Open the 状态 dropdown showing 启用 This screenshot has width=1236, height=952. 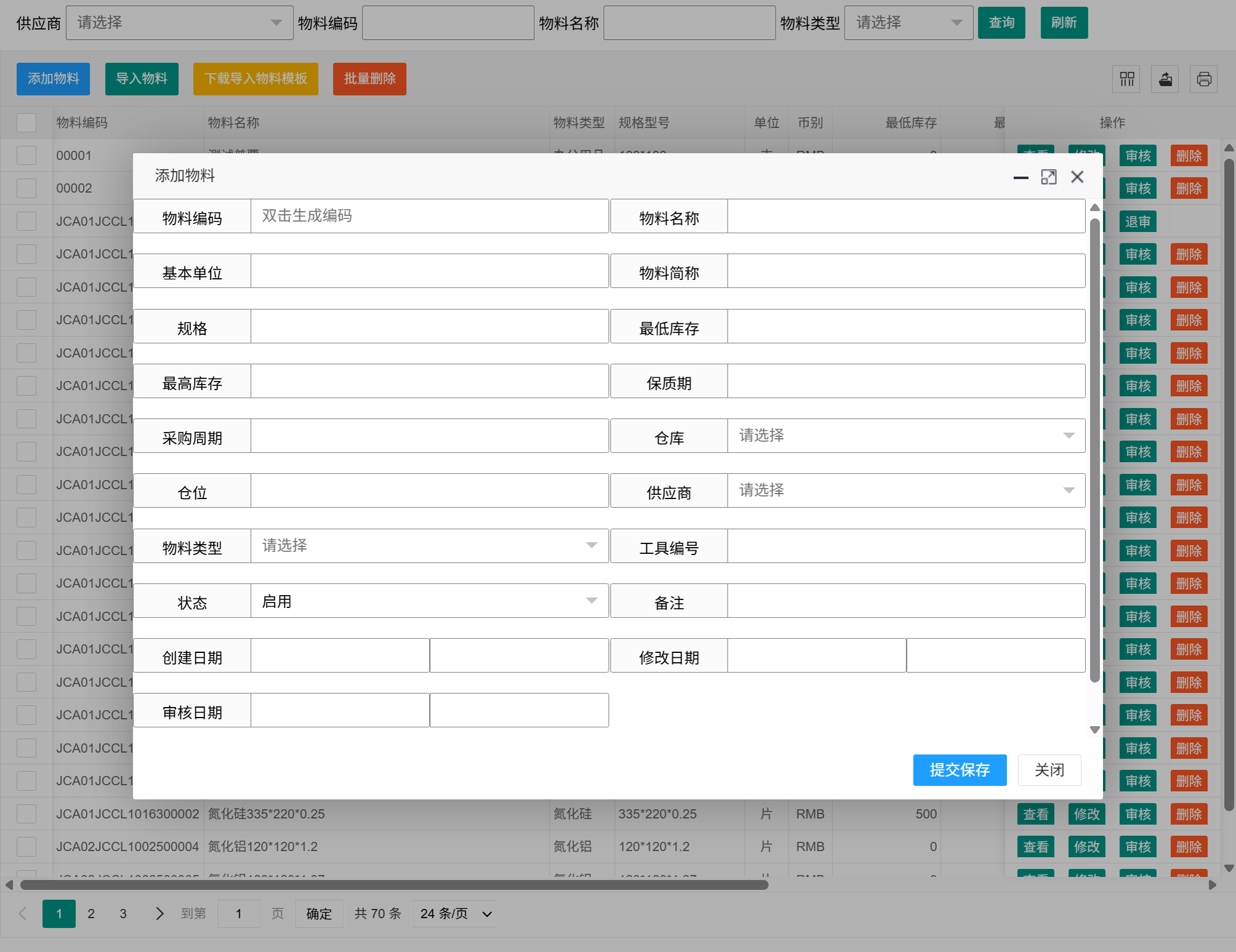coord(430,601)
